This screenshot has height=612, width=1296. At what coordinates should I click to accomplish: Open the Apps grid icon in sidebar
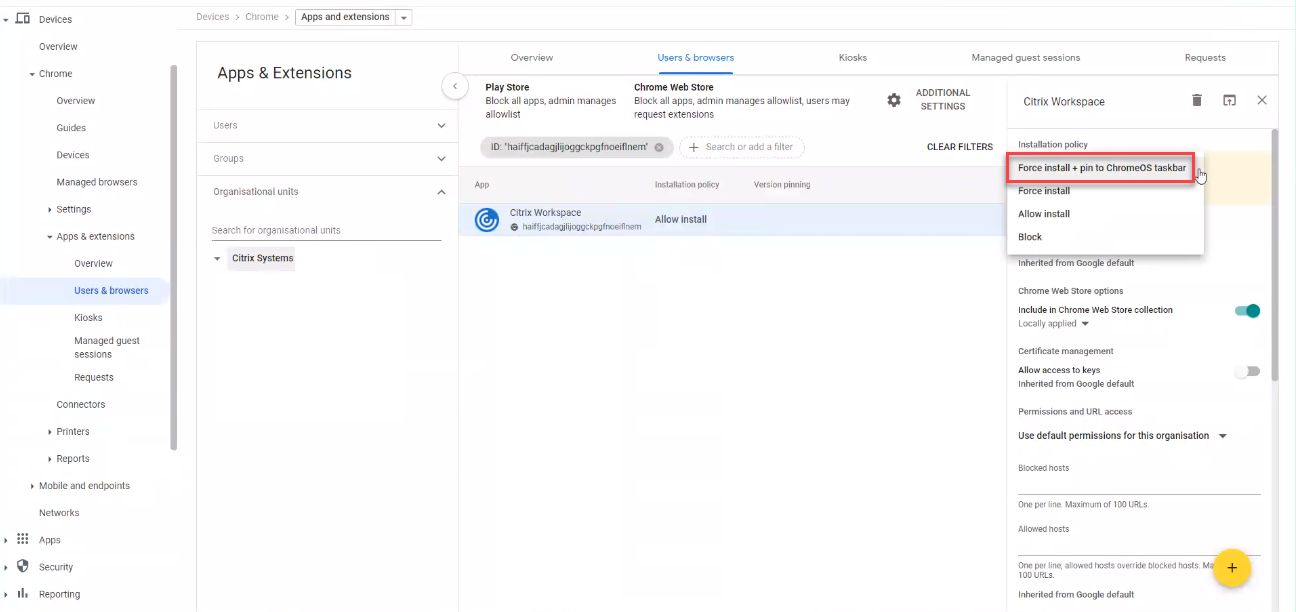click(23, 539)
